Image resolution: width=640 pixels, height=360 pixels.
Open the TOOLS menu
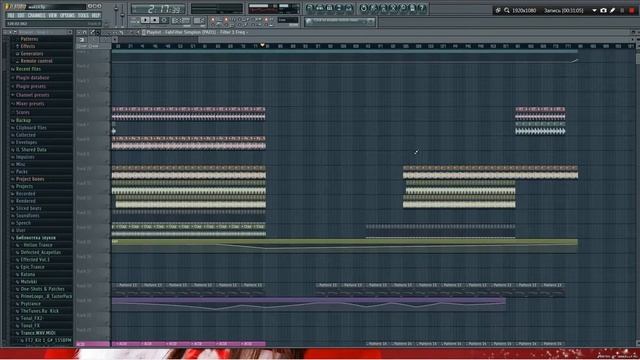[x=83, y=16]
